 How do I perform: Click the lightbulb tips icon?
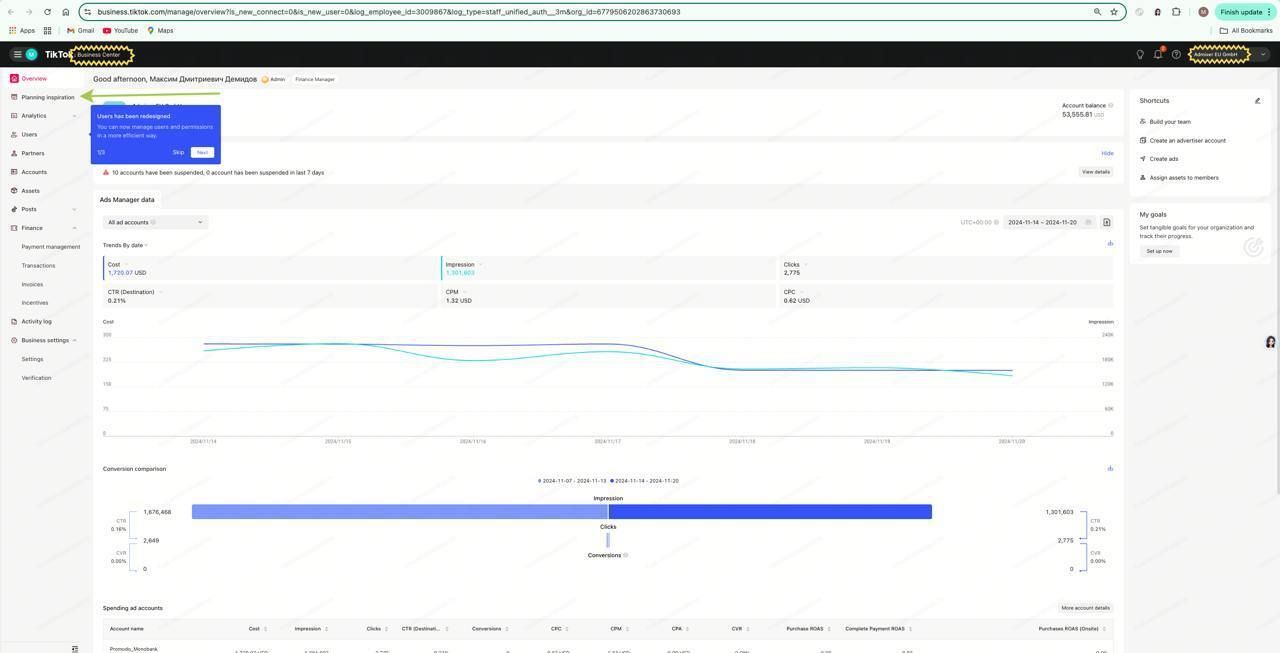1140,54
